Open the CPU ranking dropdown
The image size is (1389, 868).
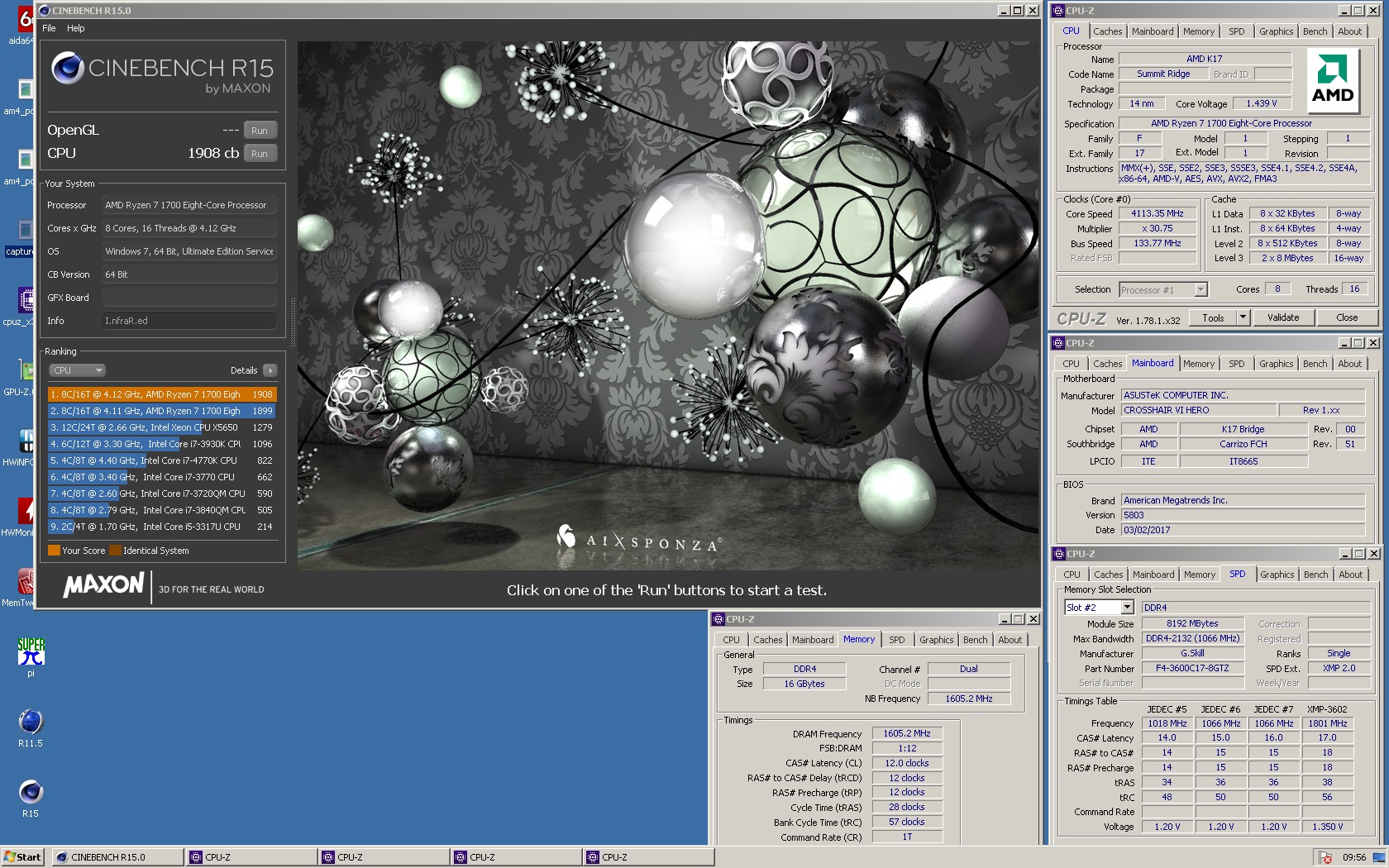point(77,370)
